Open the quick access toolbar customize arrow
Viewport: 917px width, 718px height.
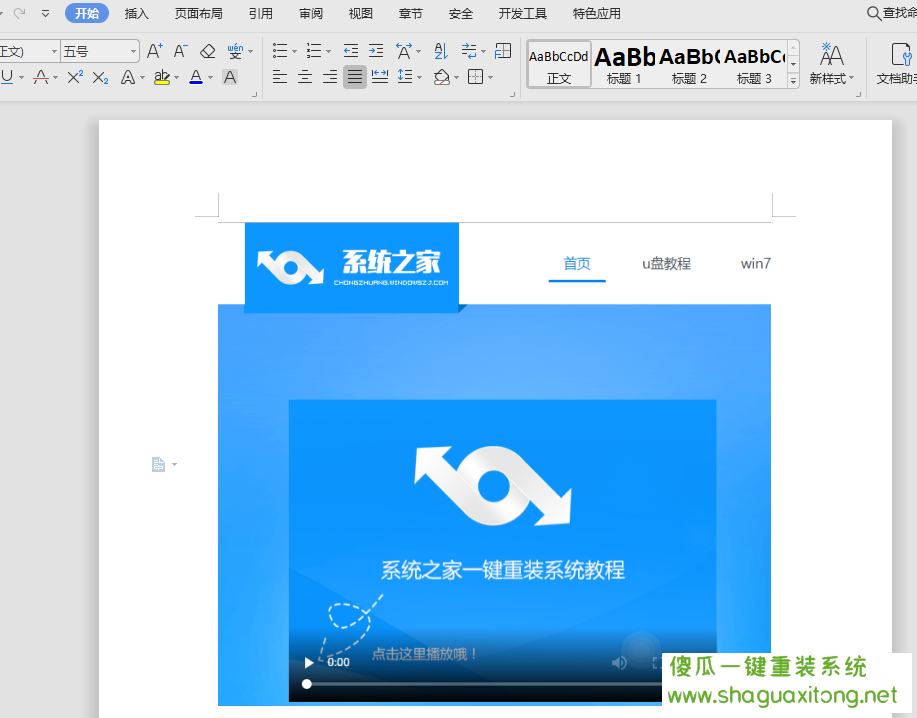pos(45,13)
